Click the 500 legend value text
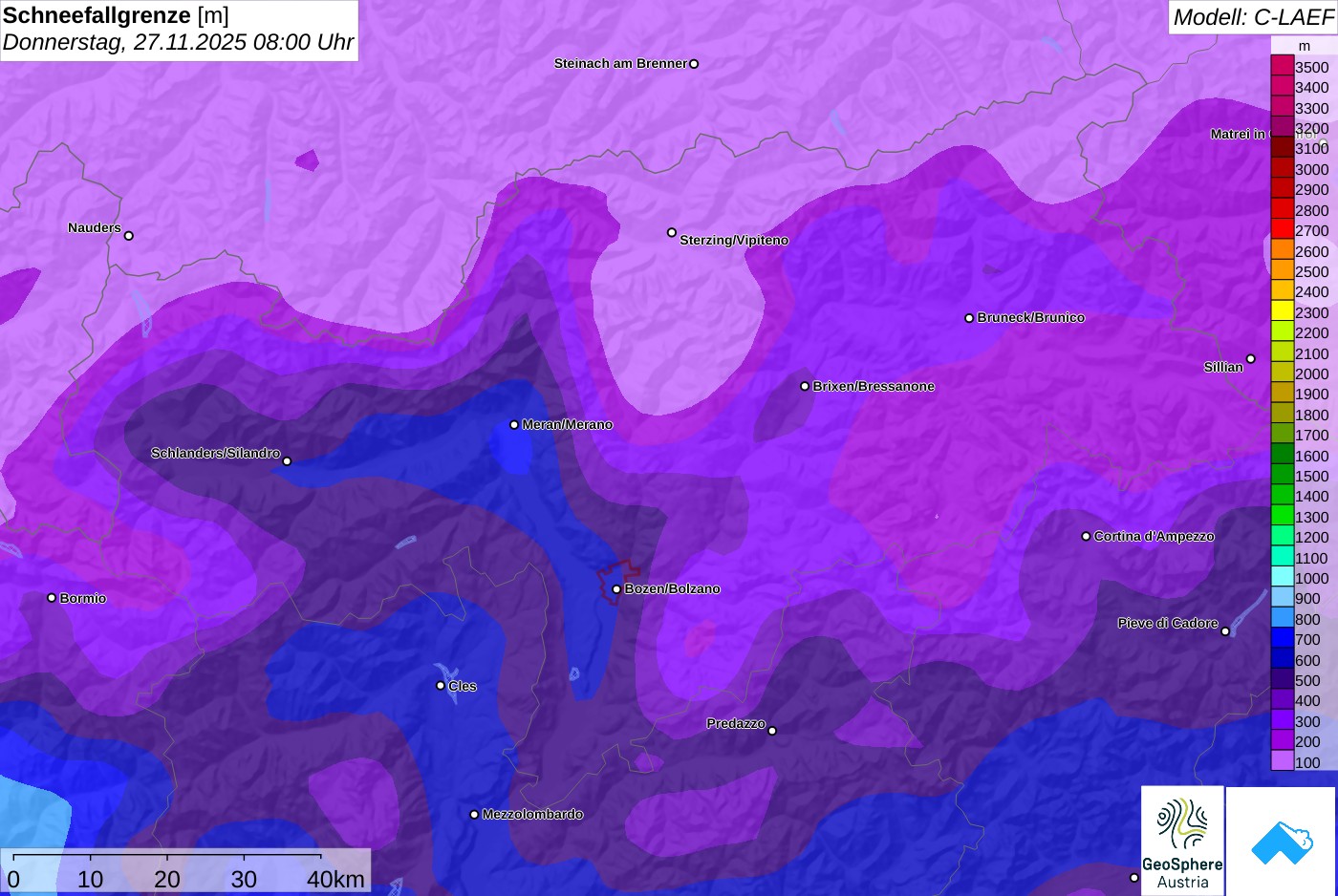The width and height of the screenshot is (1338, 896). 1307,680
